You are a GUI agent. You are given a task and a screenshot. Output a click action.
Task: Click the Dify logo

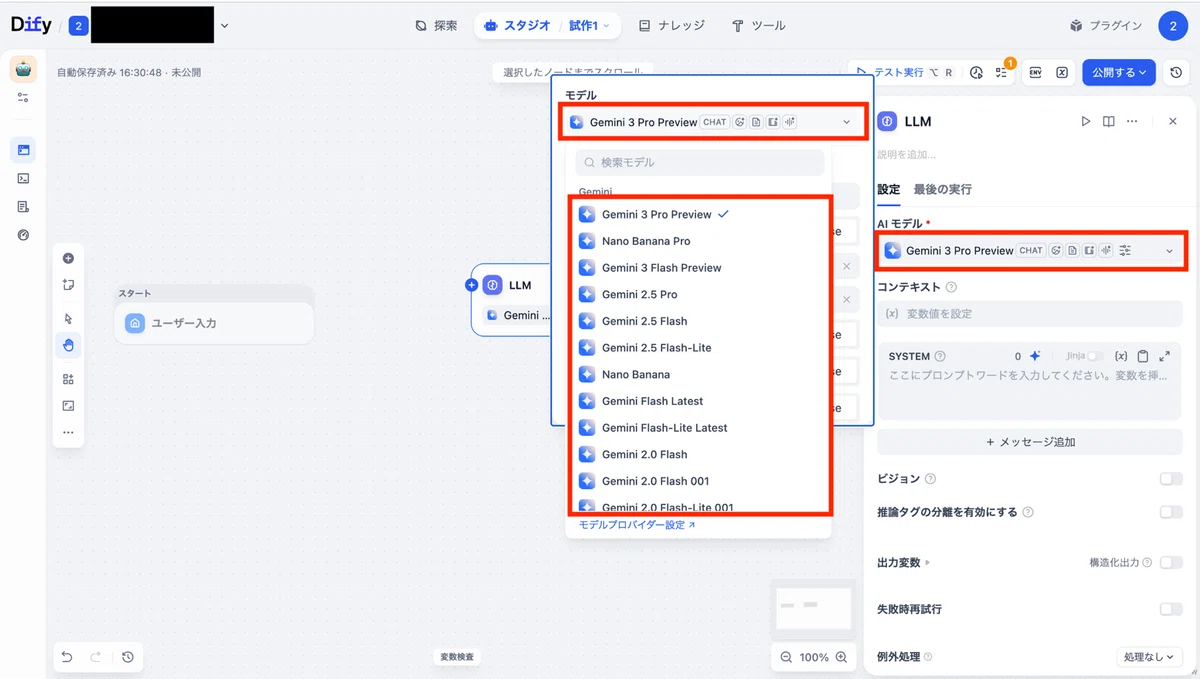click(x=31, y=26)
